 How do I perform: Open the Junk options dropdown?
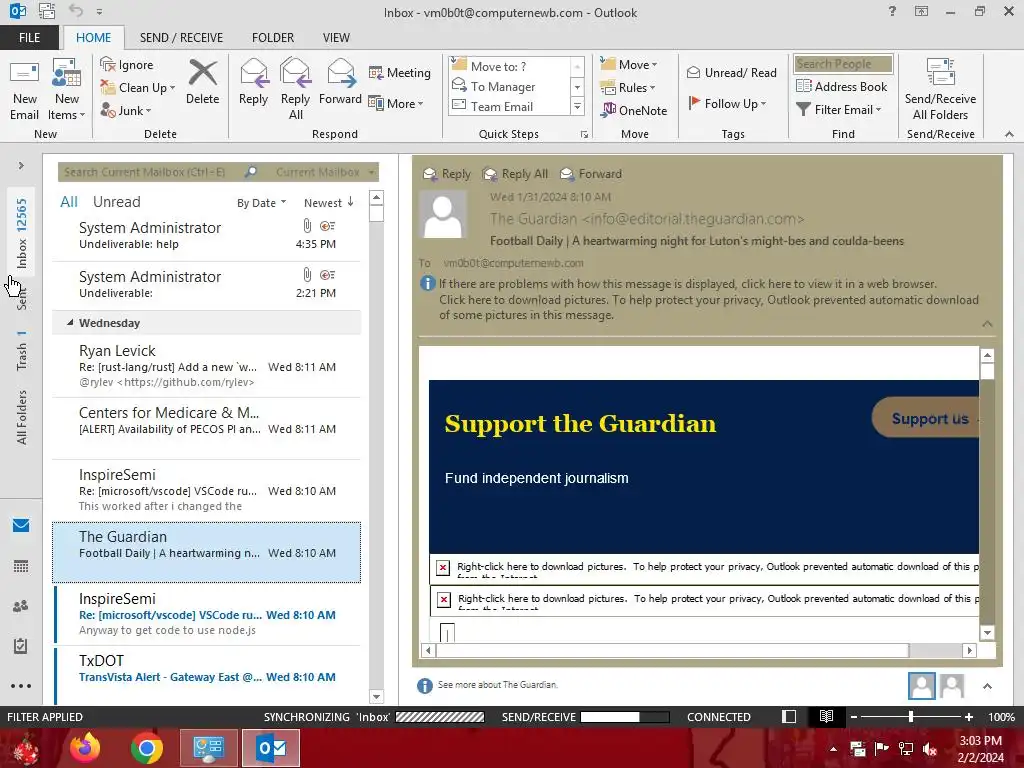(x=125, y=110)
